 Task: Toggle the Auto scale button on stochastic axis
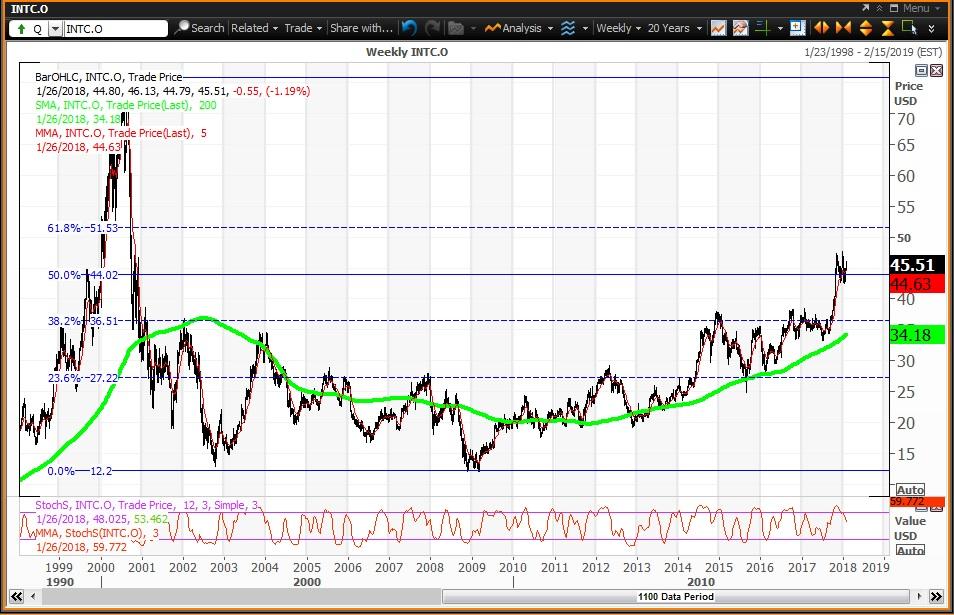click(910, 550)
